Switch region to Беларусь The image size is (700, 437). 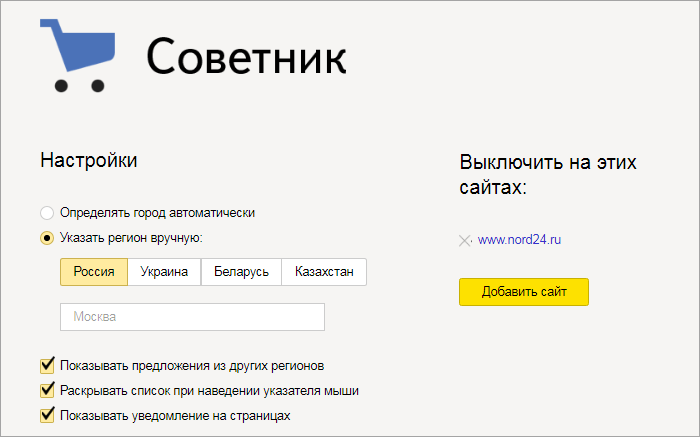241,272
